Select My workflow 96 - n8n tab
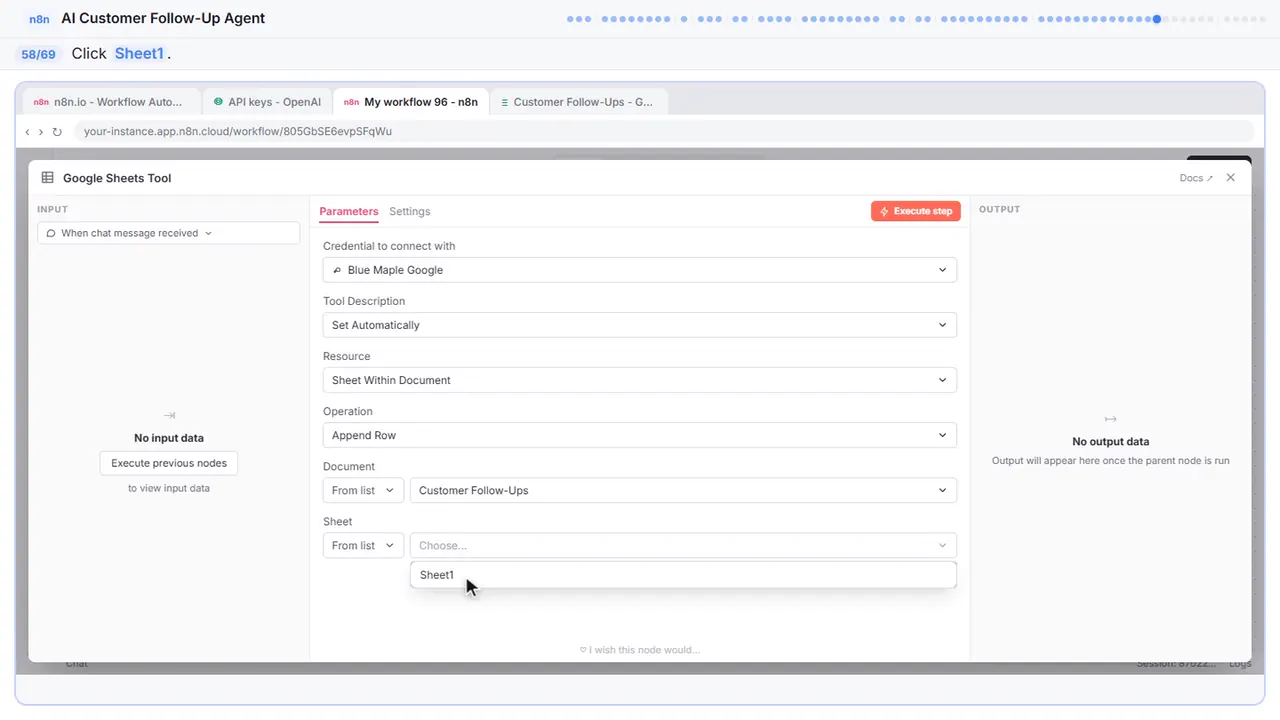Viewport: 1280px width, 720px height. point(411,102)
